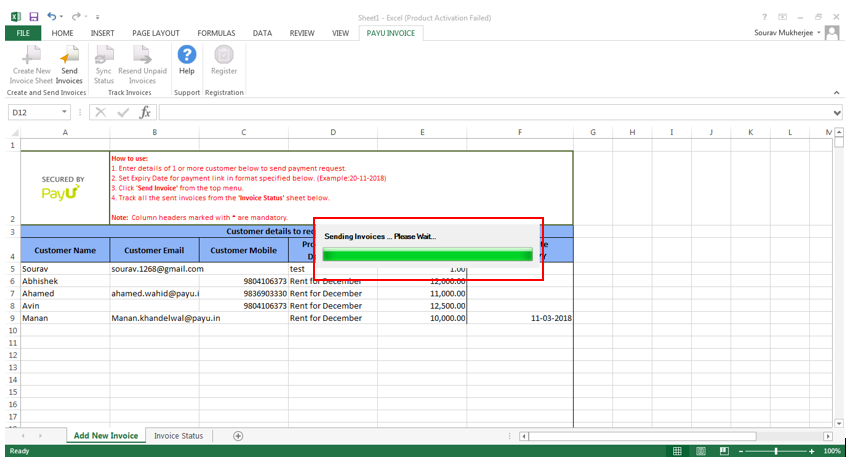The width and height of the screenshot is (851, 465).
Task: Switch to Normal view in status bar
Action: [x=677, y=451]
